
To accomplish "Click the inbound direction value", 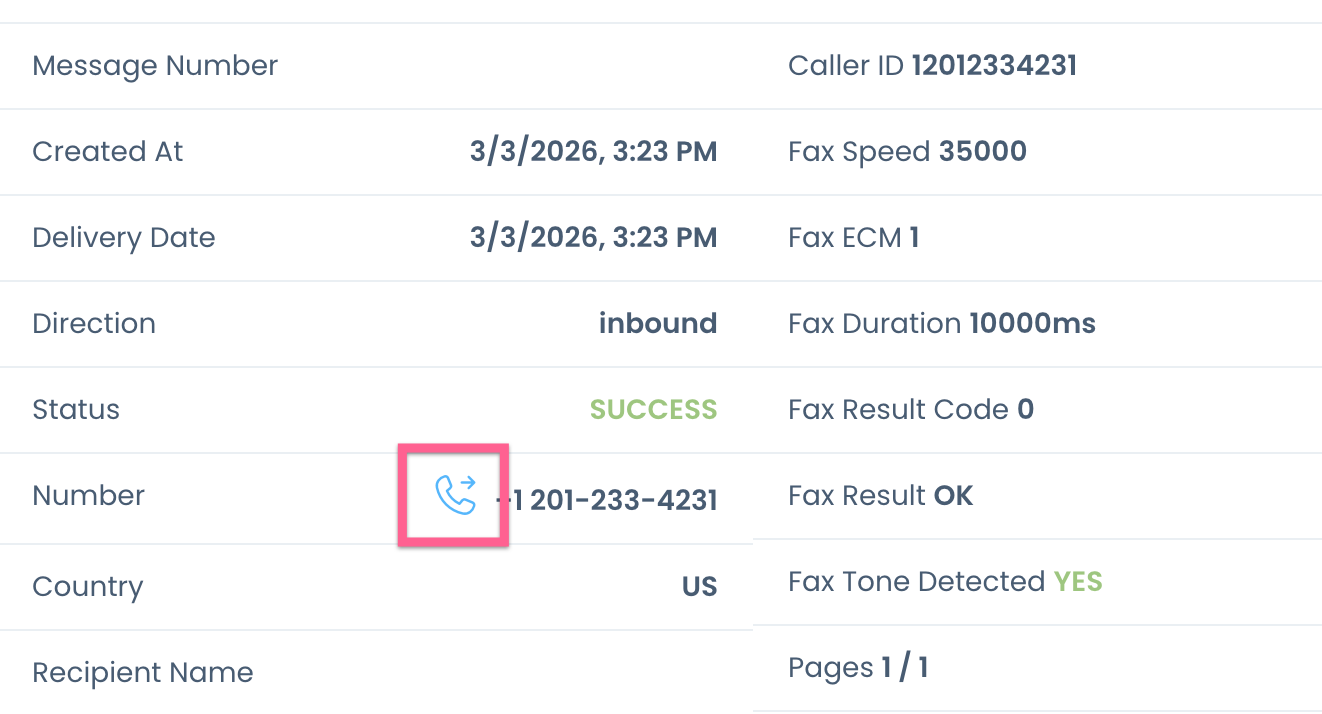I will pos(657,324).
